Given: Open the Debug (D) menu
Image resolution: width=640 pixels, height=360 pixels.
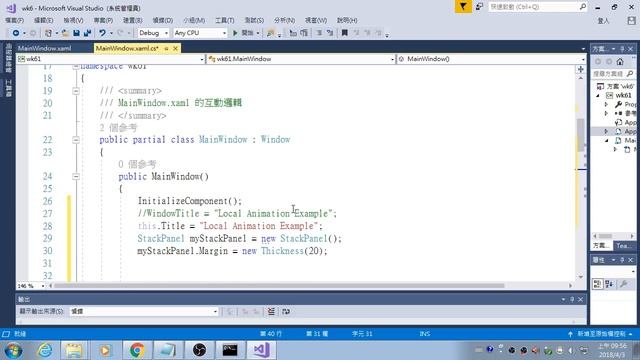Looking at the screenshot, I should pos(162,20).
